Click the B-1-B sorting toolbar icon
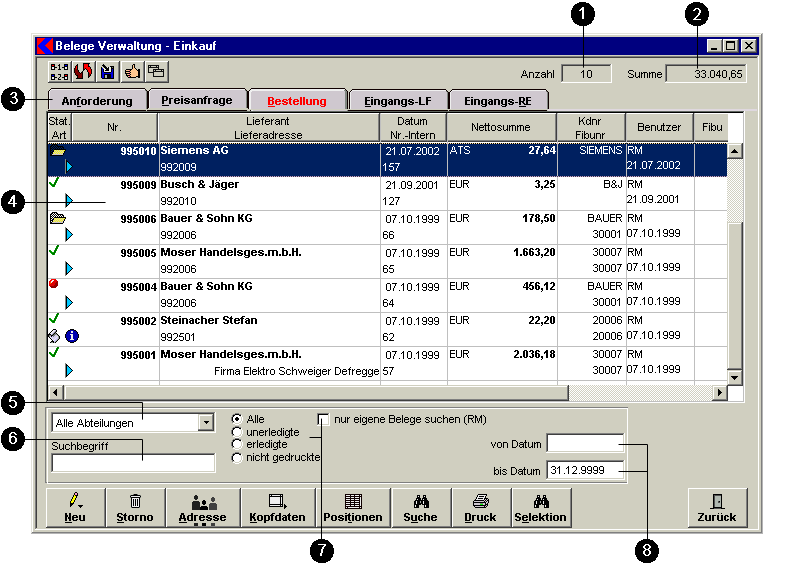The height and width of the screenshot is (567, 794). 59,72
